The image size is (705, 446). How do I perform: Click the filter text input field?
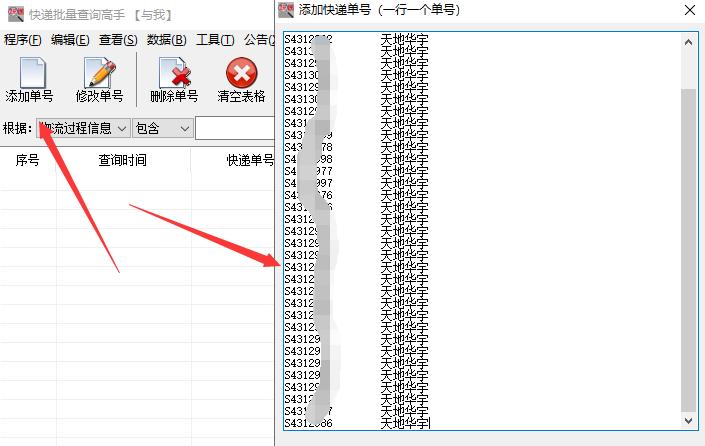pyautogui.click(x=235, y=129)
